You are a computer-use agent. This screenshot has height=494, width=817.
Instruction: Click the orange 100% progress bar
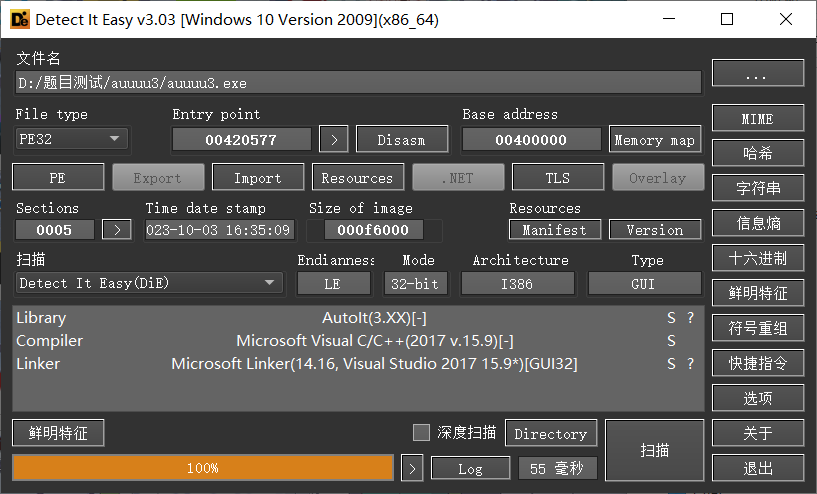click(203, 468)
